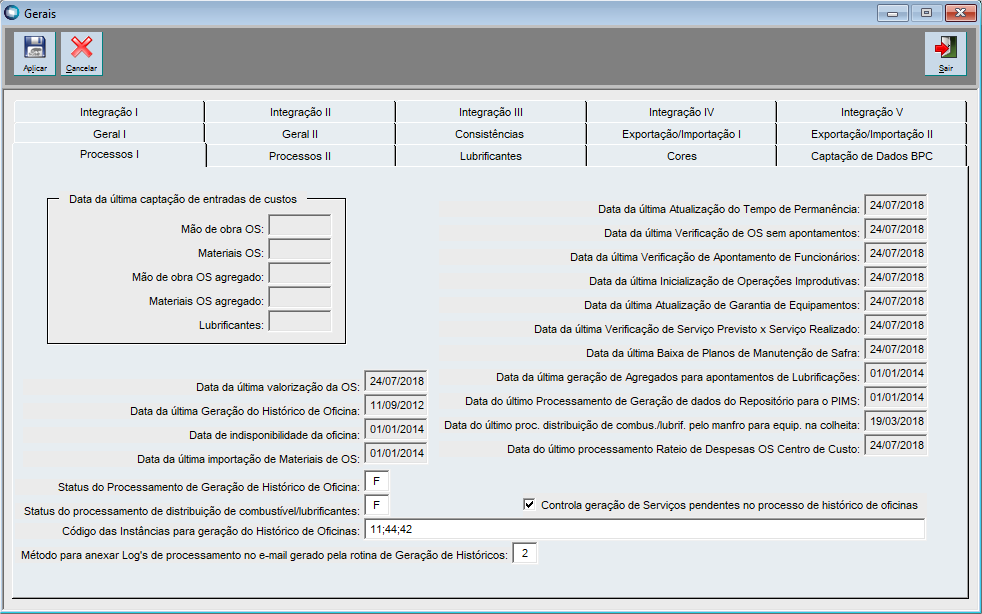
Task: Click última importação de Materiais de OS date
Action: pos(396,454)
